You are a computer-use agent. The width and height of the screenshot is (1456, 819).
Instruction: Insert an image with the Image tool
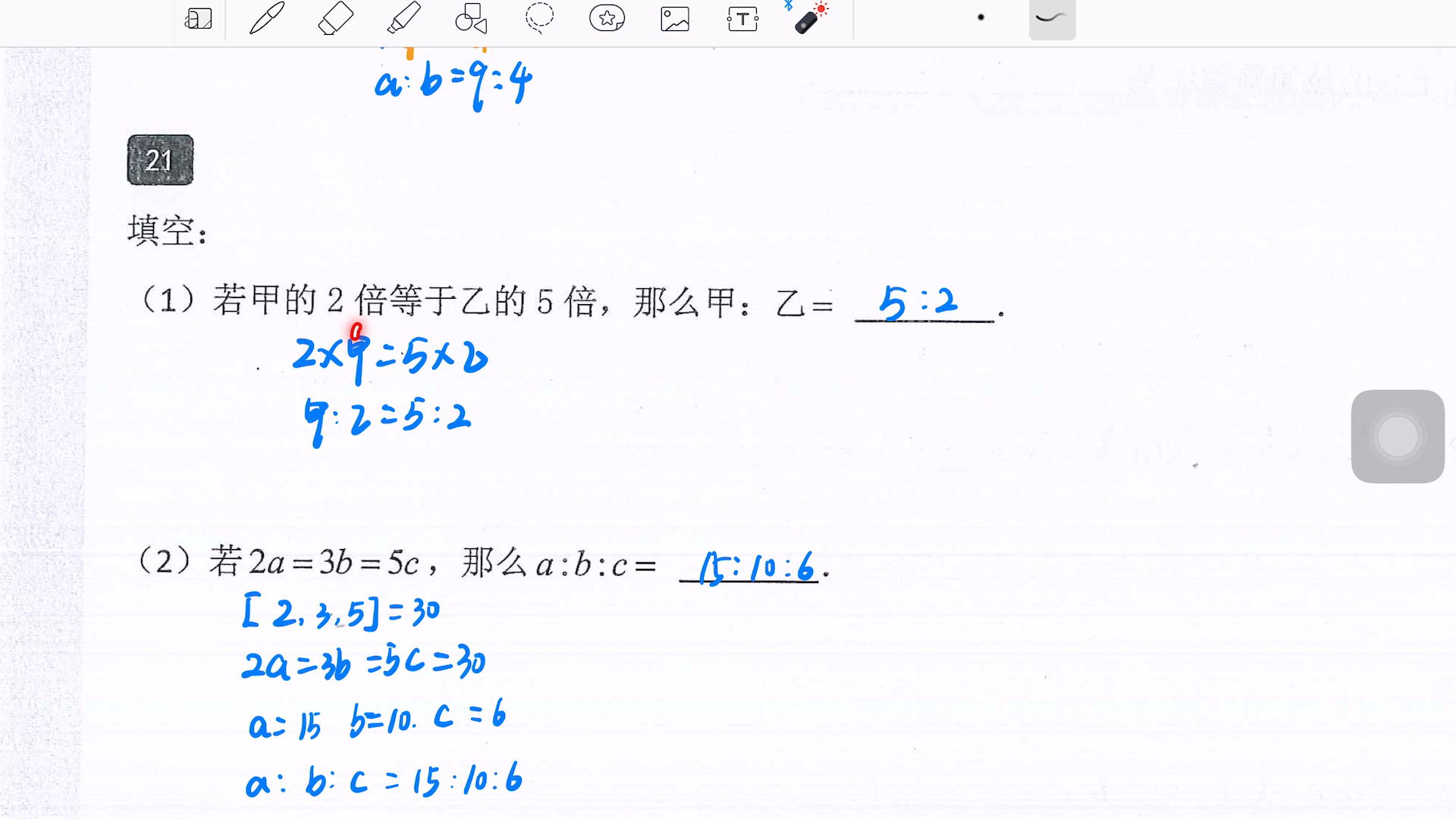(675, 19)
